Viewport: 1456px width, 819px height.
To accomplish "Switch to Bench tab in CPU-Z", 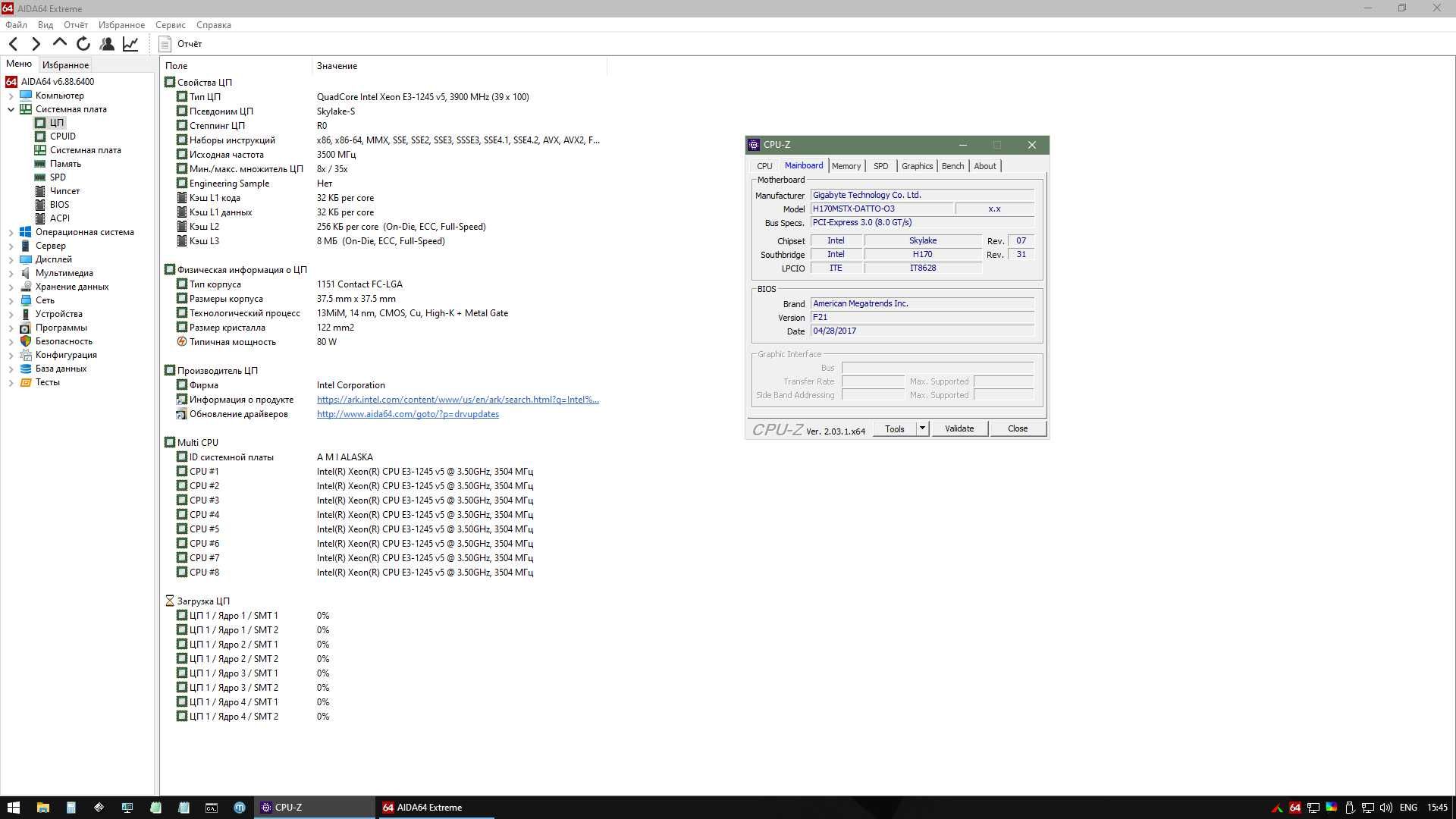I will pos(953,166).
